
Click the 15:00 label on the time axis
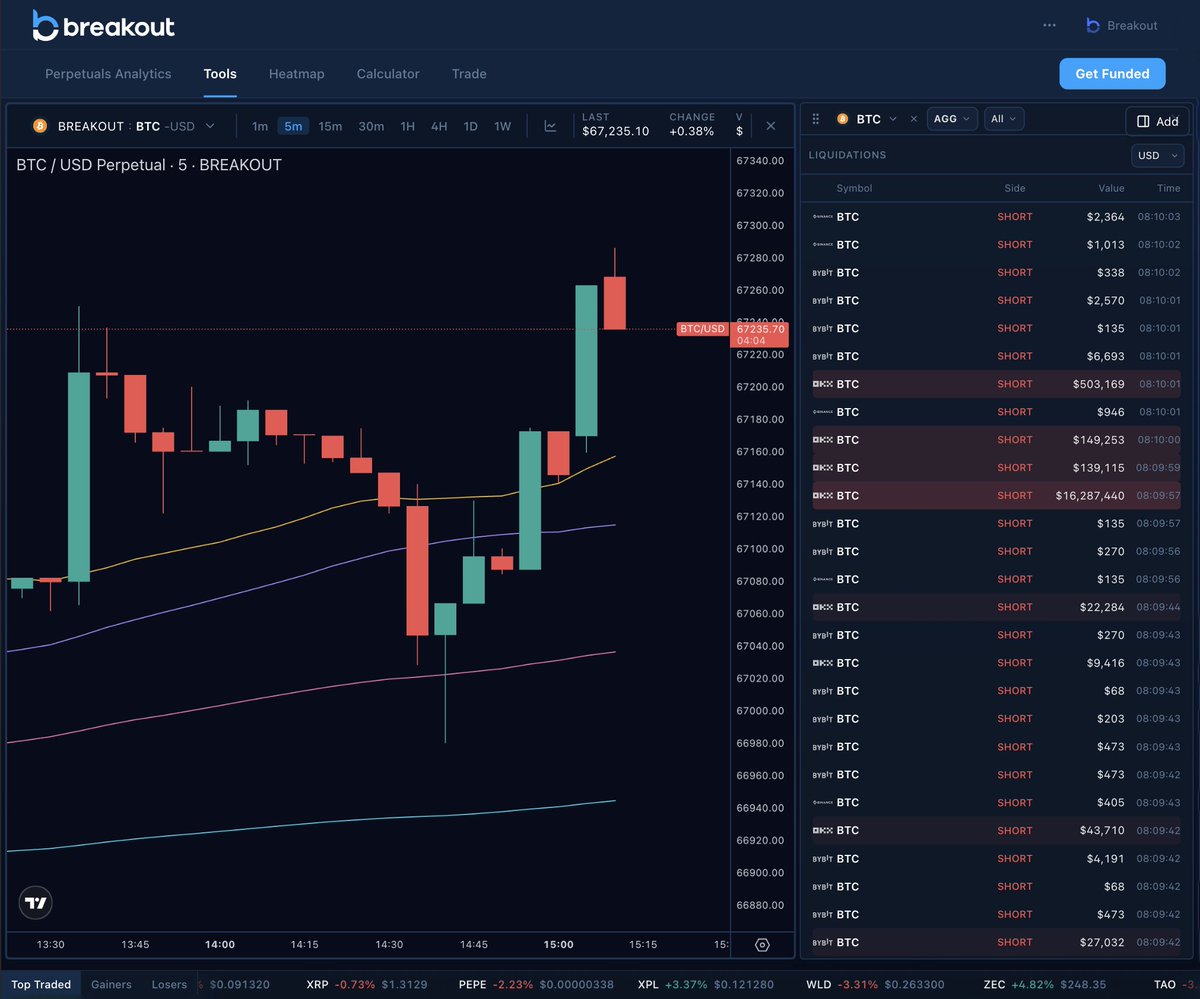559,945
